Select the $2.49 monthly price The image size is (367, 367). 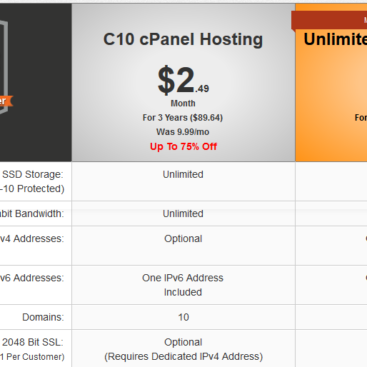click(x=183, y=80)
